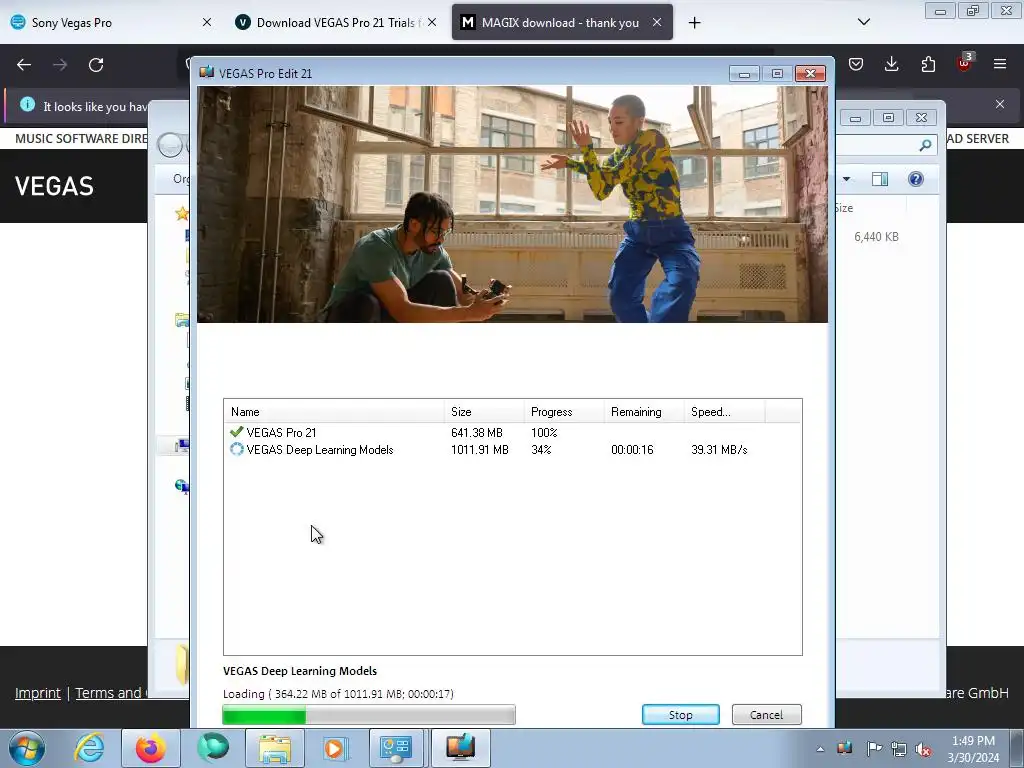Click the notification info icon
Viewport: 1024px width, 768px height.
point(27,104)
